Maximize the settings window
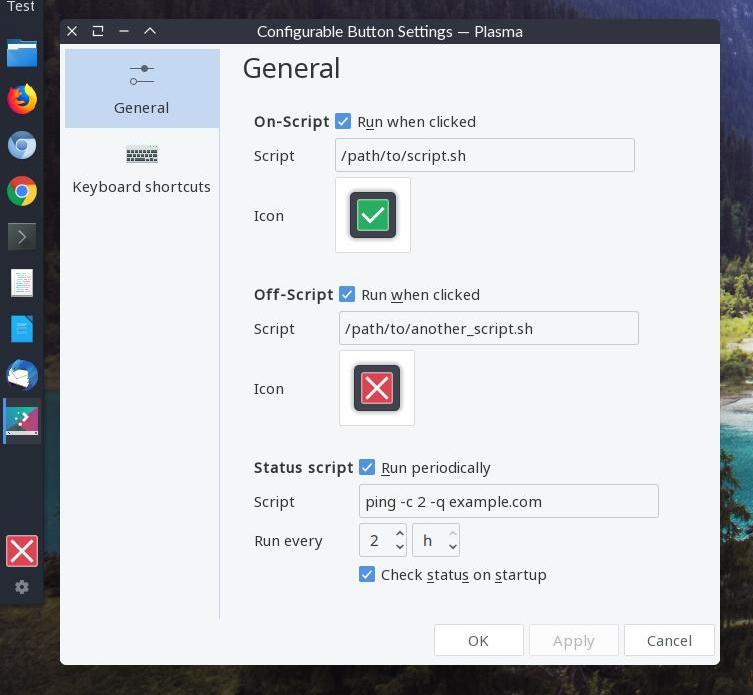This screenshot has height=695, width=753. [98, 31]
